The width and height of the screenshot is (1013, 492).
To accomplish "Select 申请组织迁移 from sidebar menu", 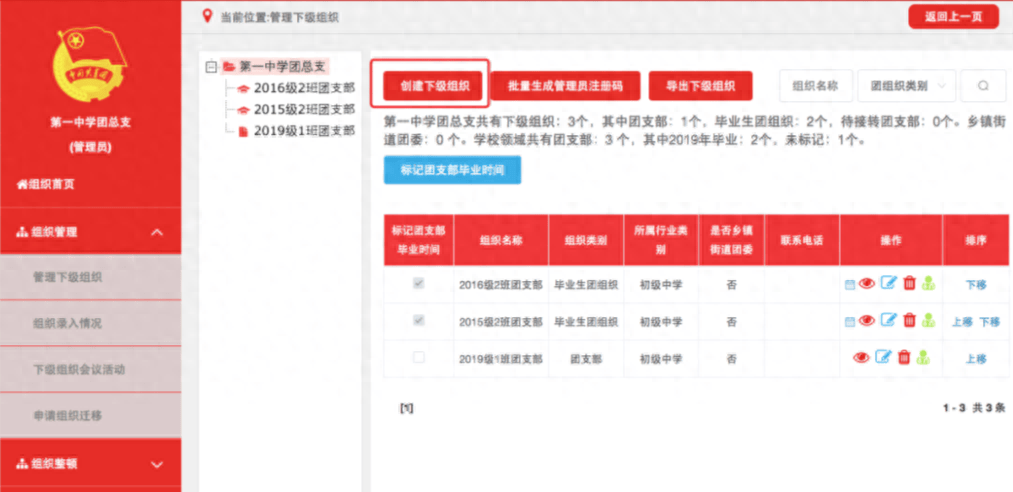I will (67, 415).
